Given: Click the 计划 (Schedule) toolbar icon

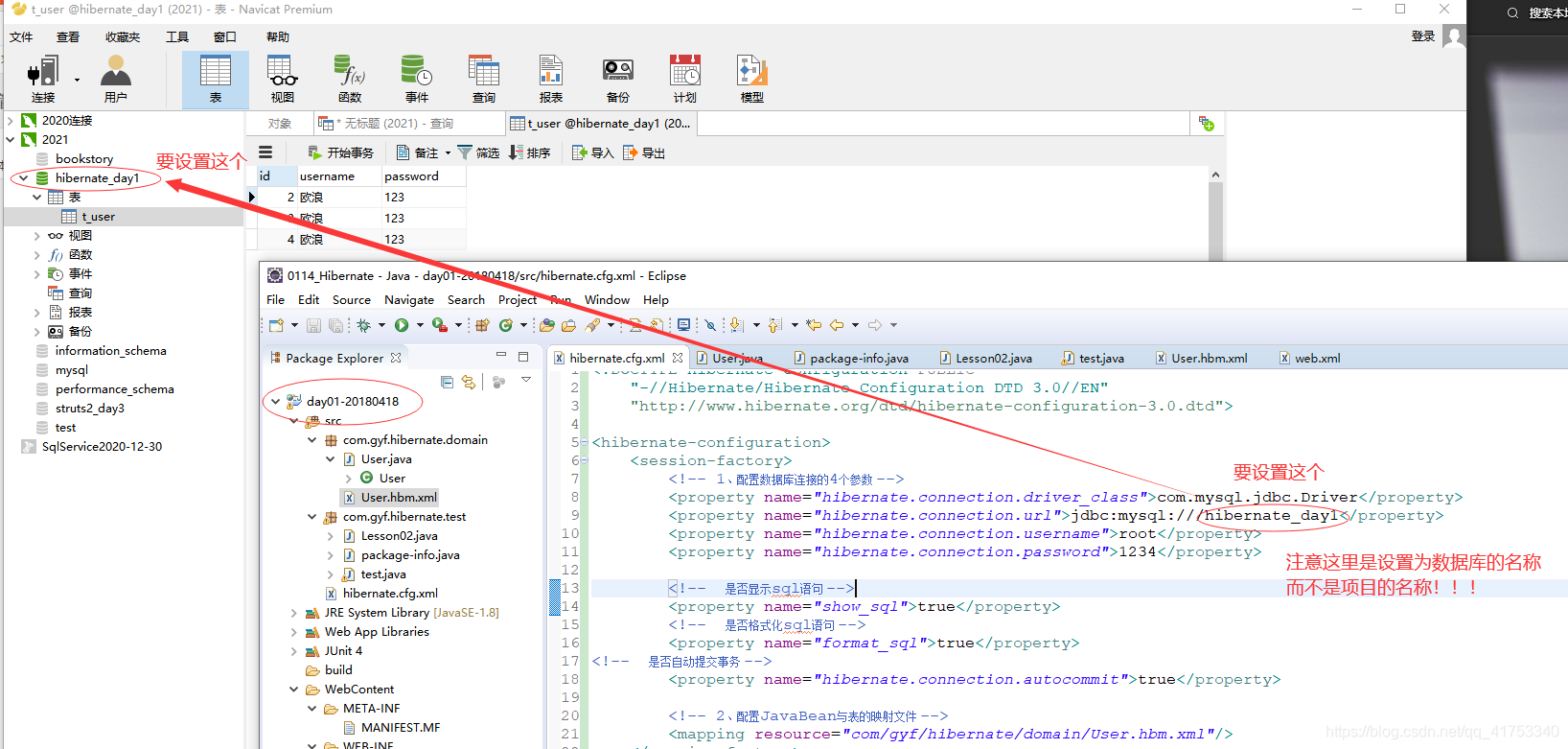Looking at the screenshot, I should [684, 80].
